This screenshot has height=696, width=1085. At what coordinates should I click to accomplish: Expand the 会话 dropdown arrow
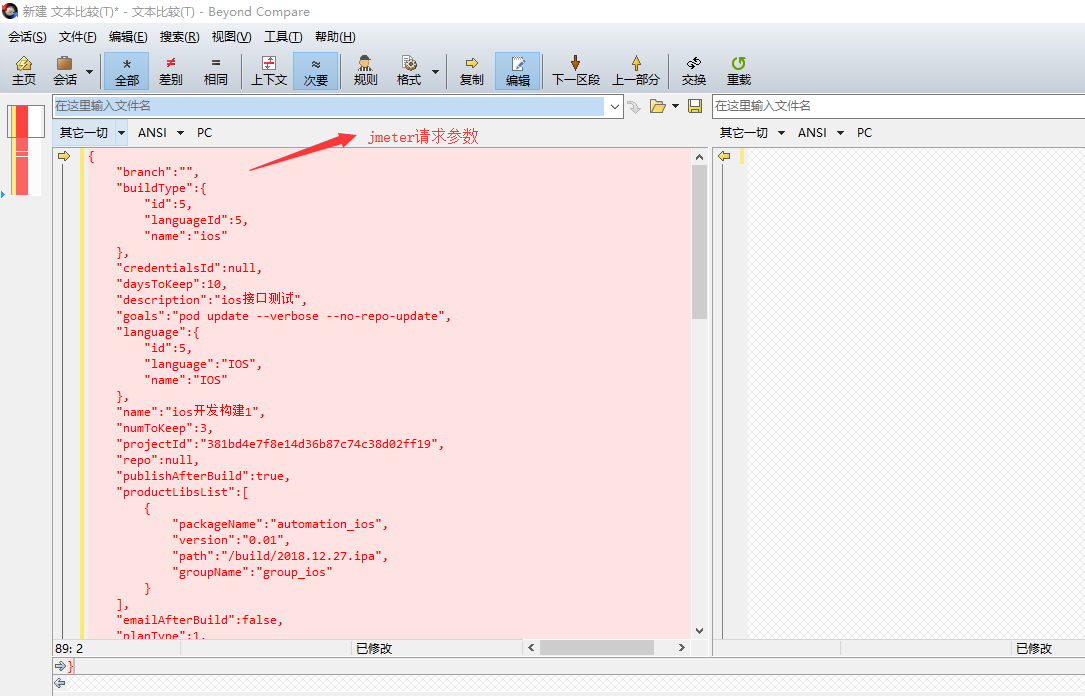(89, 71)
